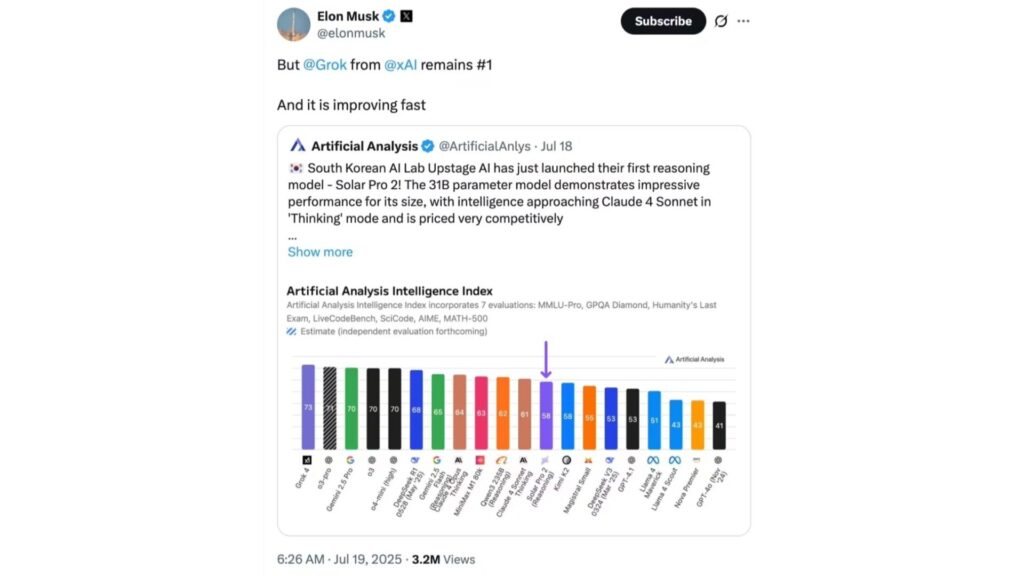The image size is (1024, 576).
Task: Click the 3.2M Views count
Action: point(443,559)
